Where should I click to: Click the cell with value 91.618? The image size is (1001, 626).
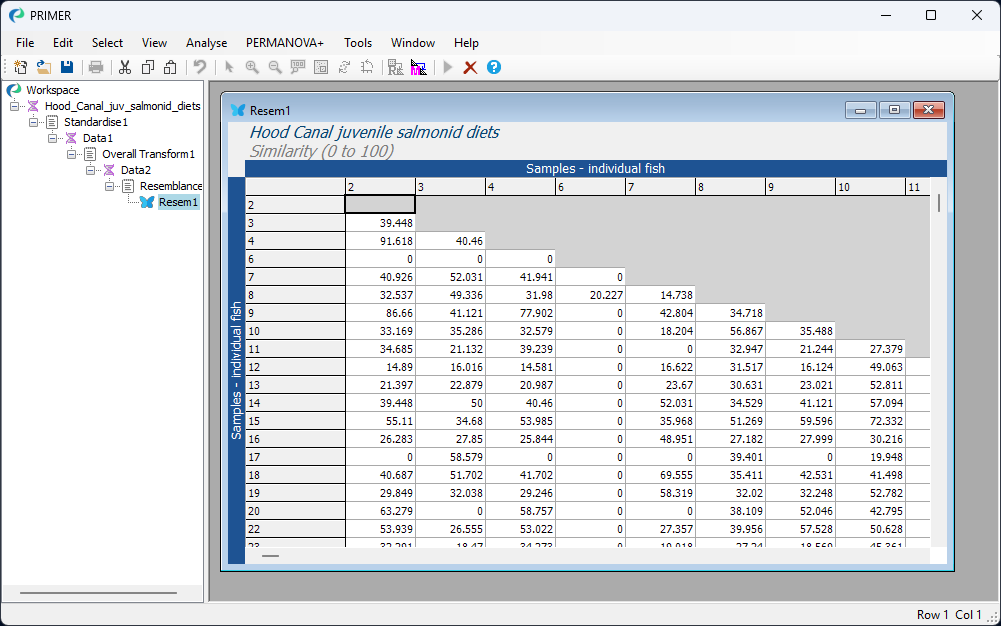(380, 241)
